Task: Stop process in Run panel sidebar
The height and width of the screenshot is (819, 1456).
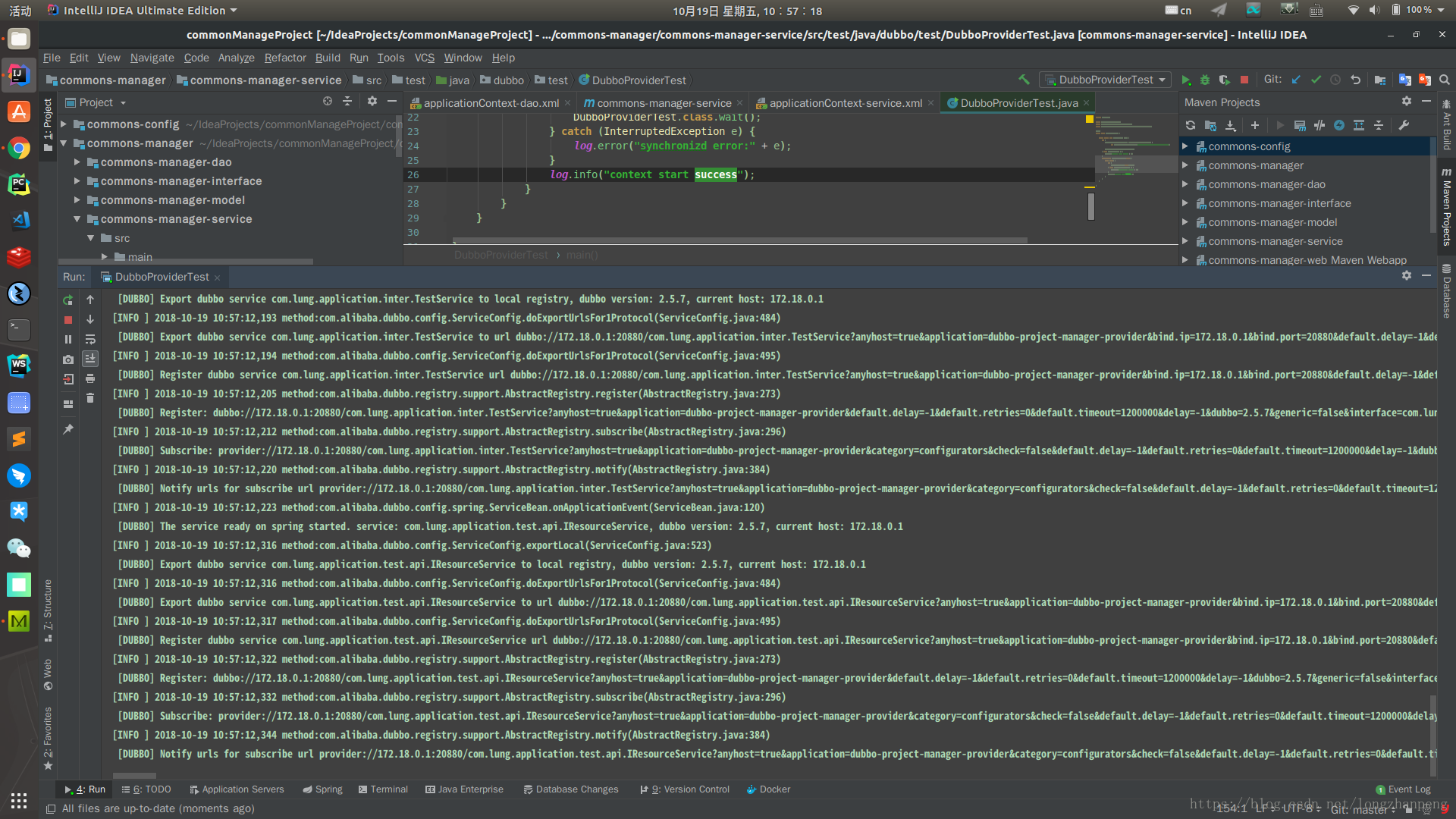Action: tap(68, 320)
